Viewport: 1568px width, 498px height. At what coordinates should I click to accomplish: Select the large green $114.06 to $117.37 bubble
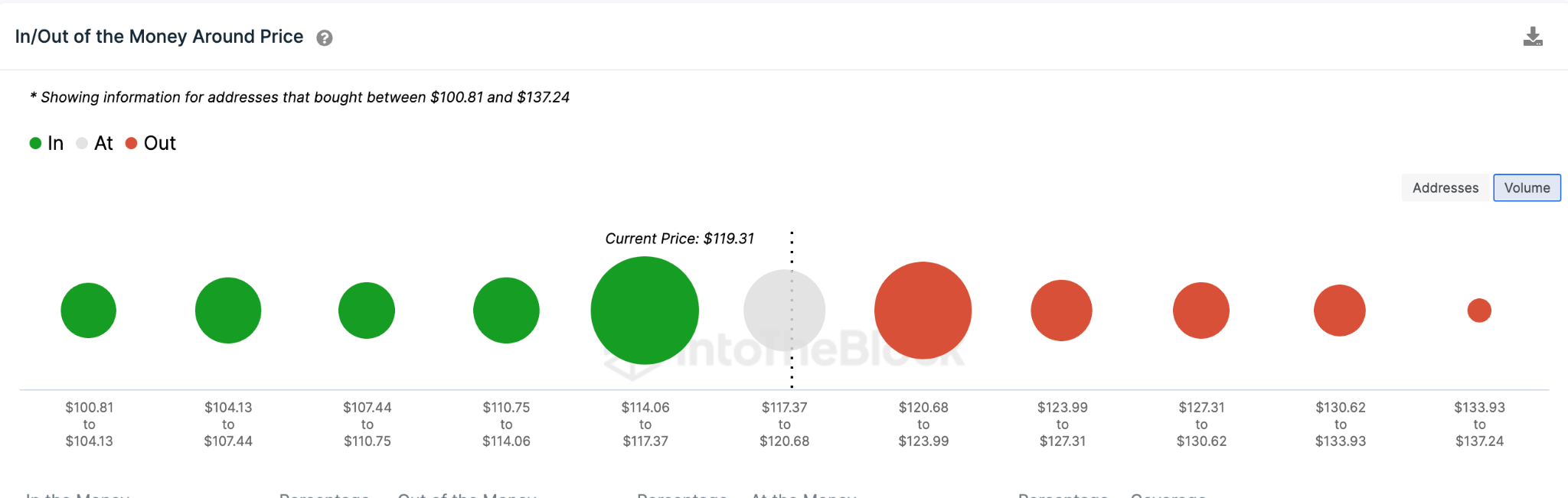(645, 311)
